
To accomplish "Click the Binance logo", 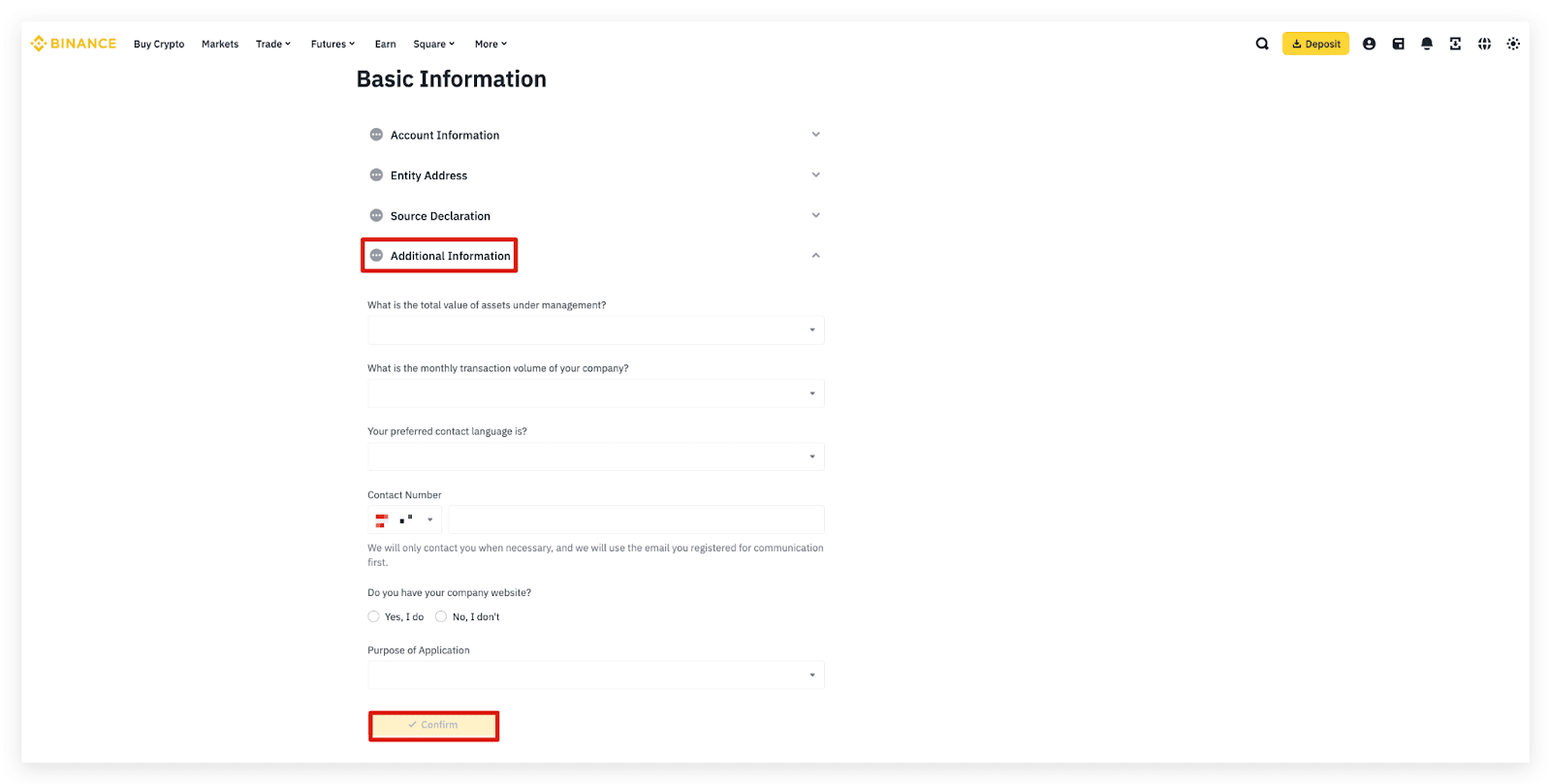I will tap(74, 44).
